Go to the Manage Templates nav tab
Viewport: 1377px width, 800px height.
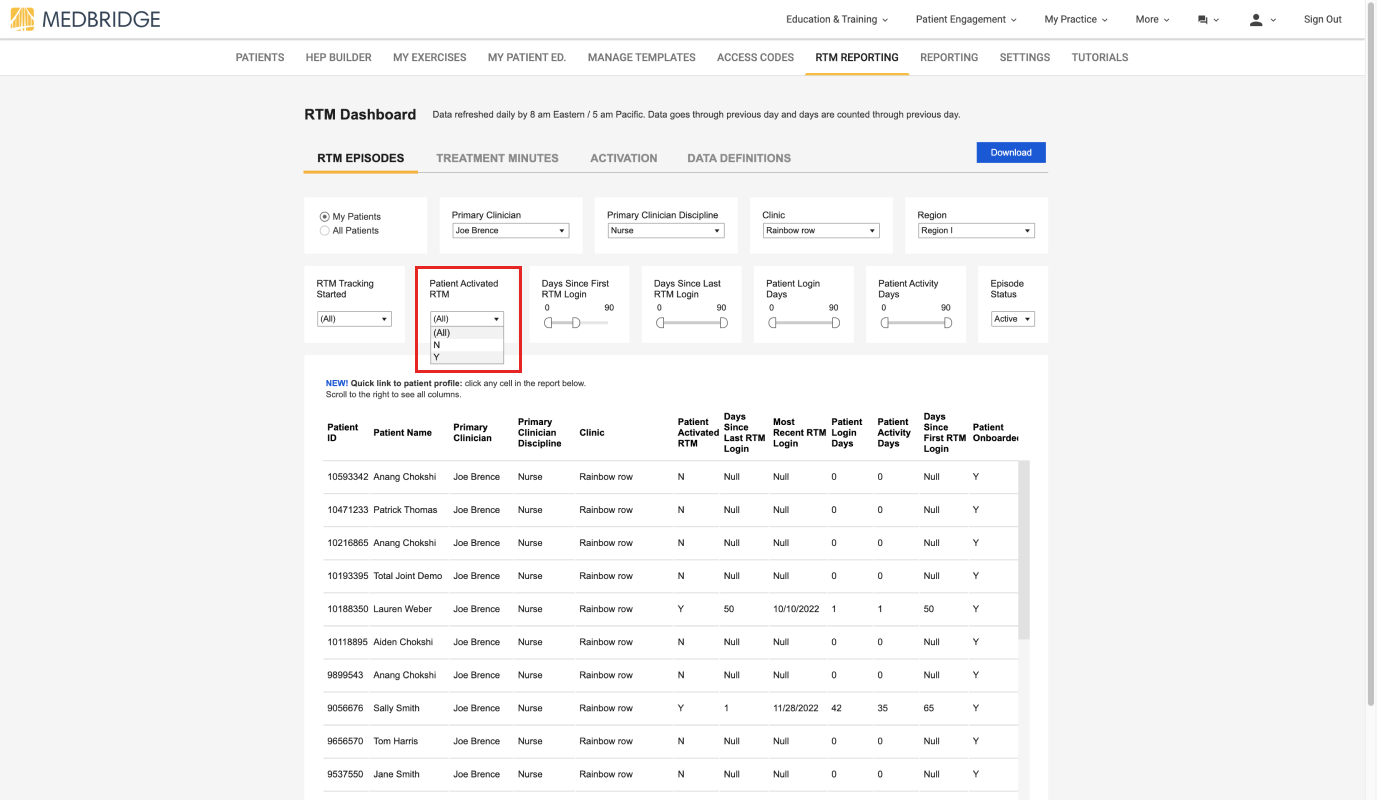click(642, 58)
